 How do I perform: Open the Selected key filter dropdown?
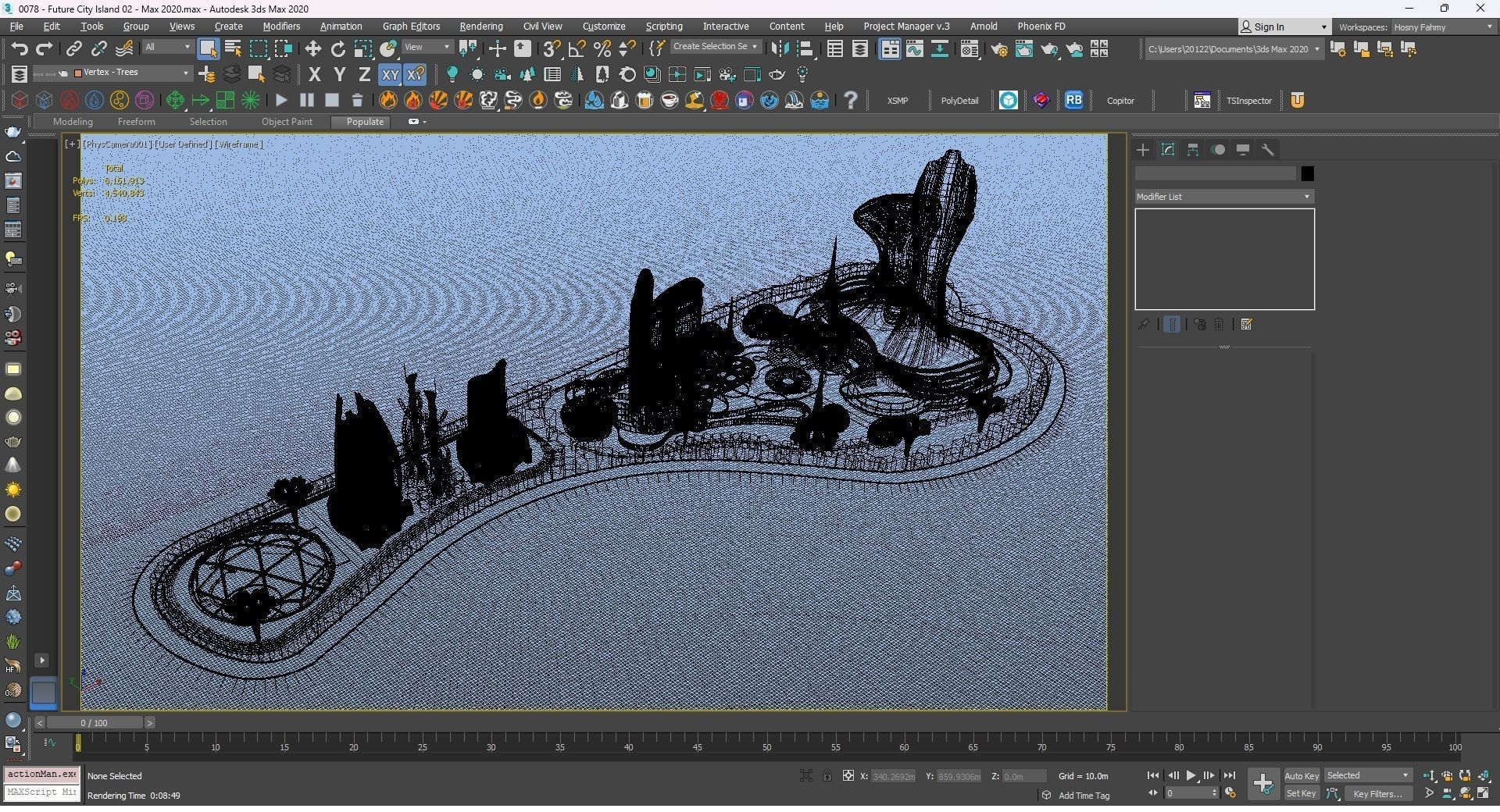[1368, 776]
